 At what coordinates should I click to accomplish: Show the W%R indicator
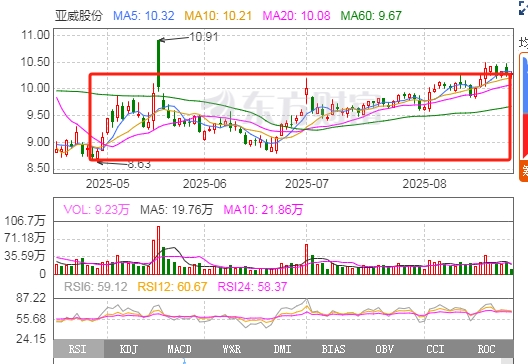[232, 349]
